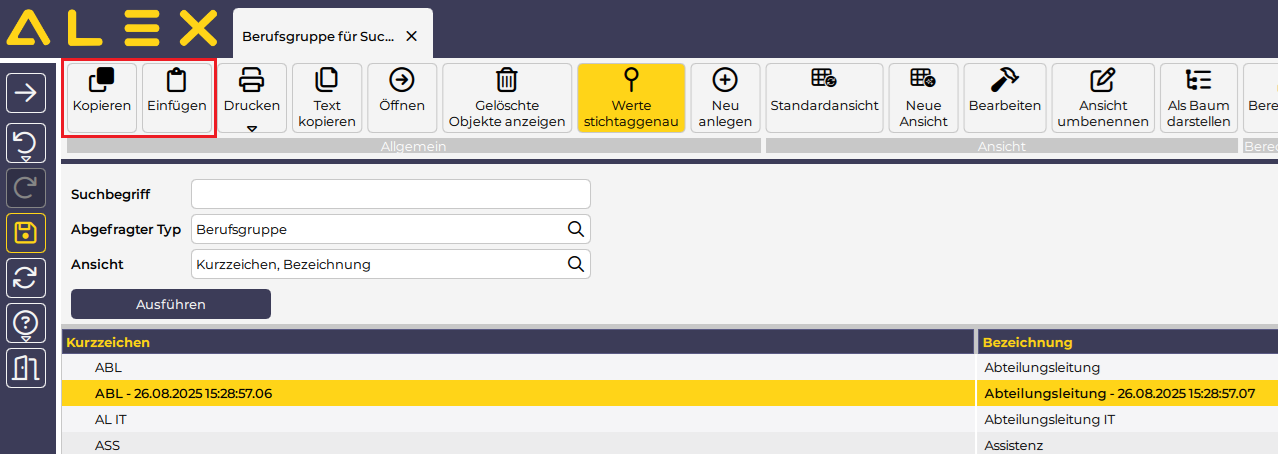Close the Berufsgruppe tab

(411, 36)
